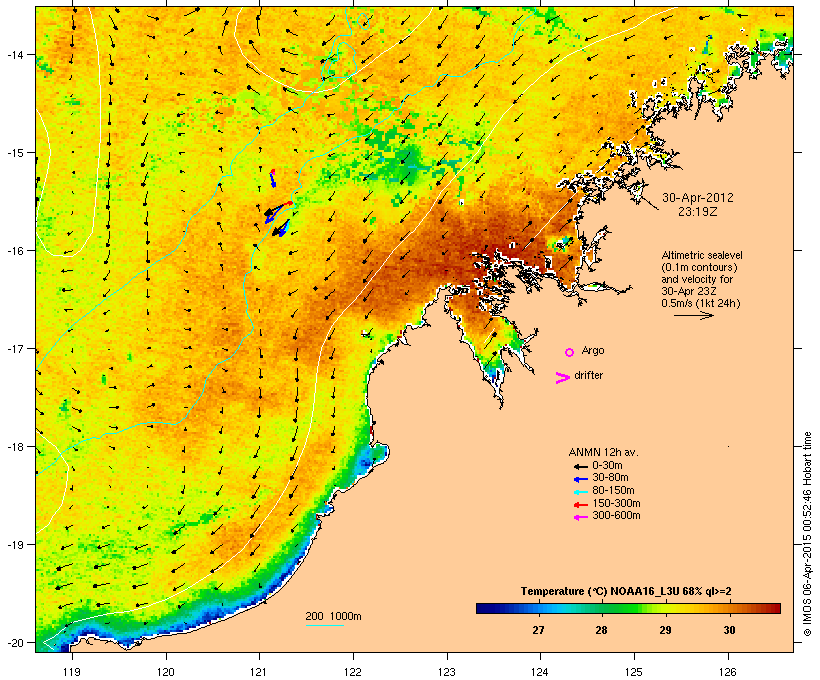Click the 0.5m/s velocity scale arrow
The image size is (820, 680).
point(693,315)
